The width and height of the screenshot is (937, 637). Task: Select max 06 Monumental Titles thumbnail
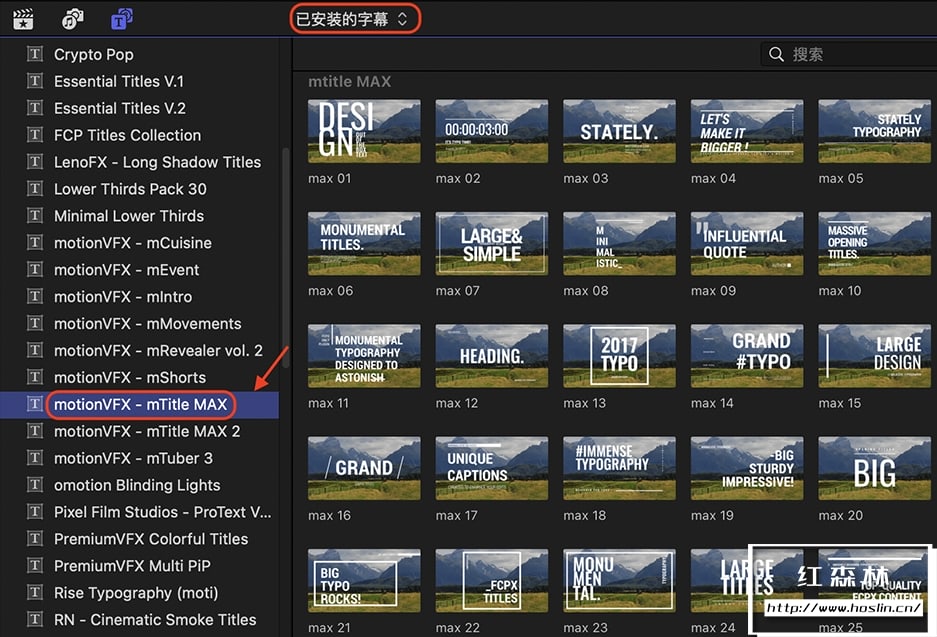coord(364,243)
